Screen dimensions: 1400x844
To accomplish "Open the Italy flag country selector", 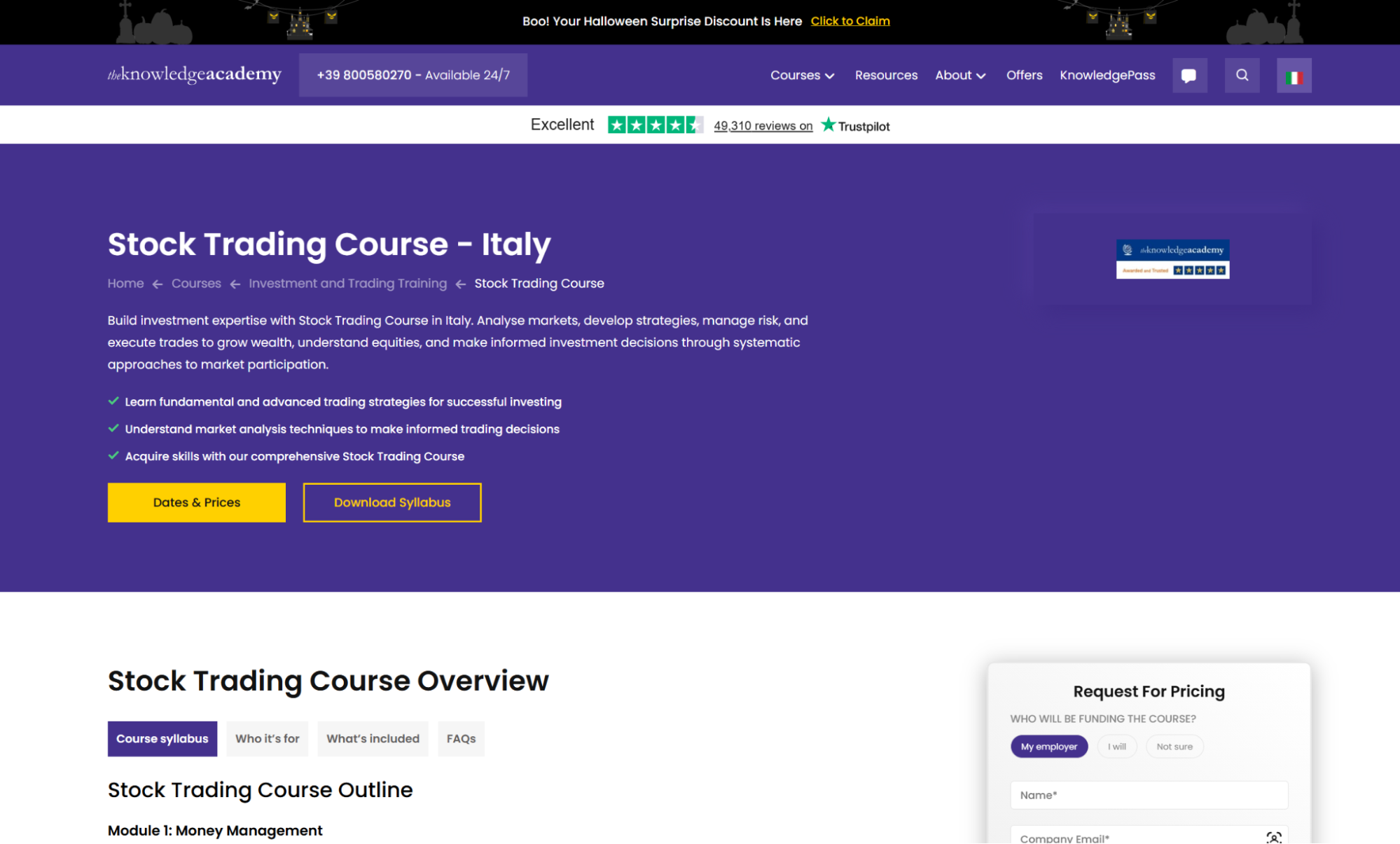I will (1294, 76).
